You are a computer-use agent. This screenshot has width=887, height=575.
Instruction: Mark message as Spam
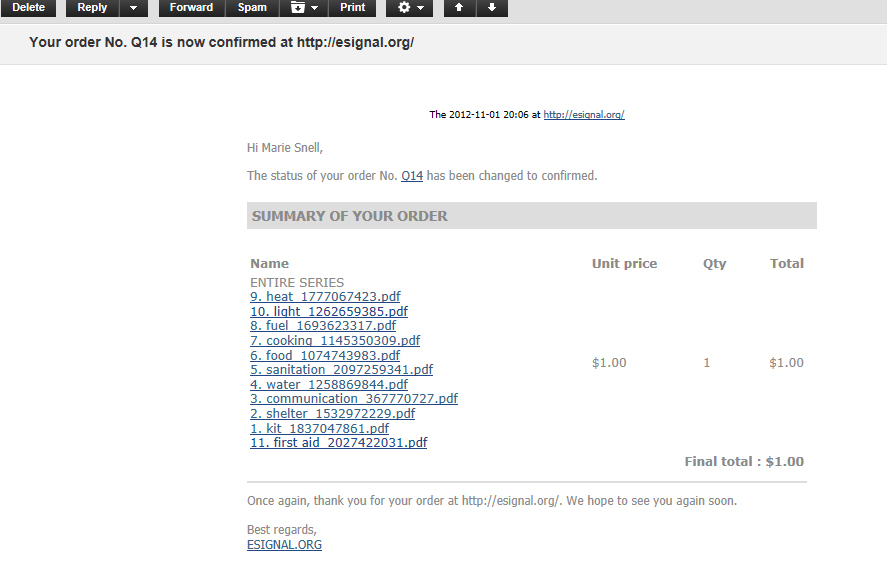pos(252,8)
